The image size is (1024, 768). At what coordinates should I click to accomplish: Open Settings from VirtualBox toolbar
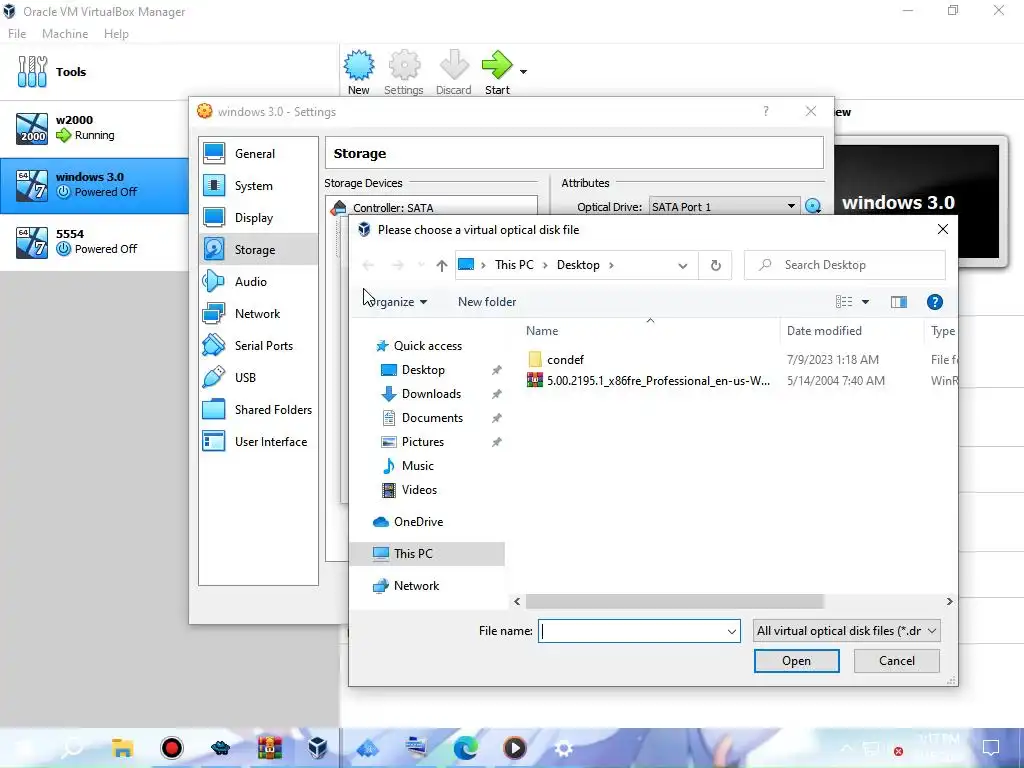(404, 72)
